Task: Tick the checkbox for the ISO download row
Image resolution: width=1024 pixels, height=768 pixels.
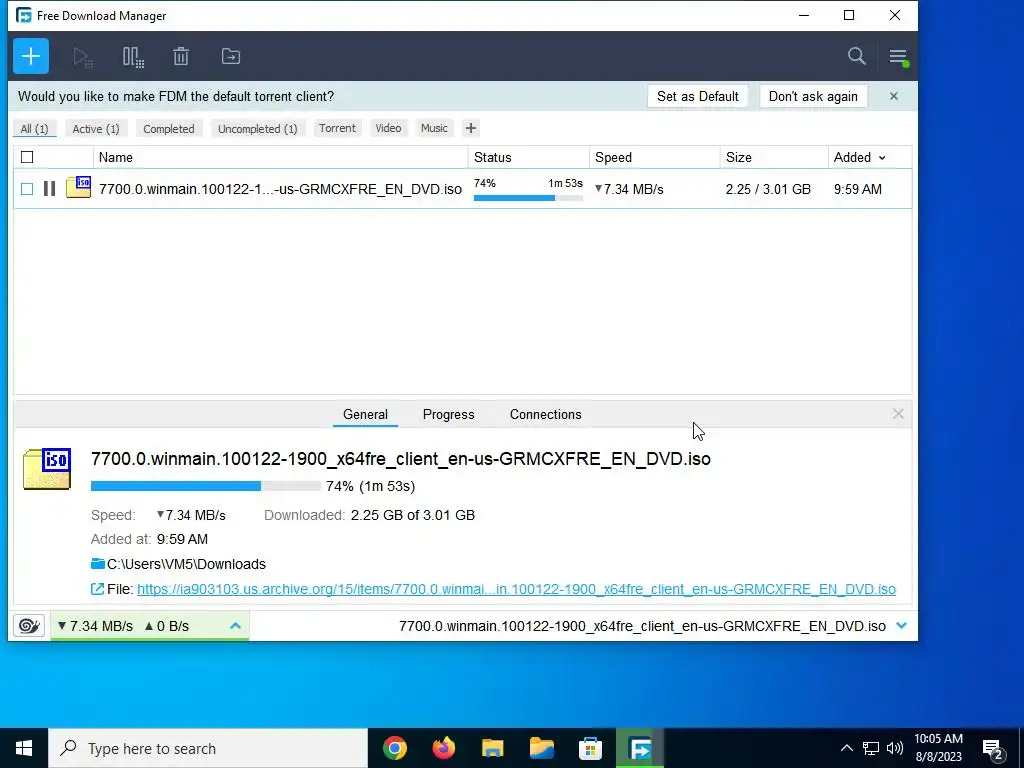Action: [x=27, y=189]
